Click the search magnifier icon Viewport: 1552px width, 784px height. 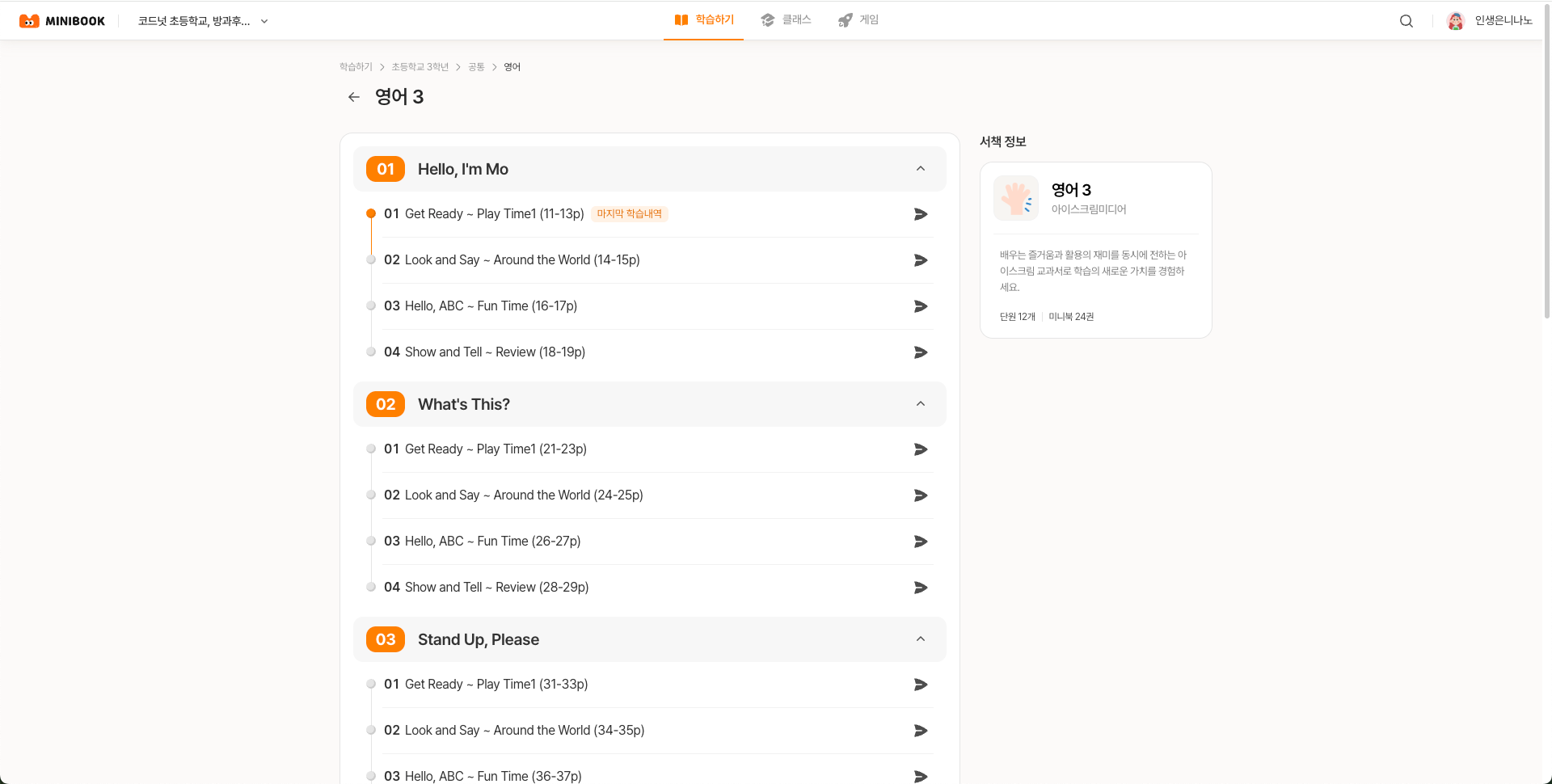point(1406,21)
